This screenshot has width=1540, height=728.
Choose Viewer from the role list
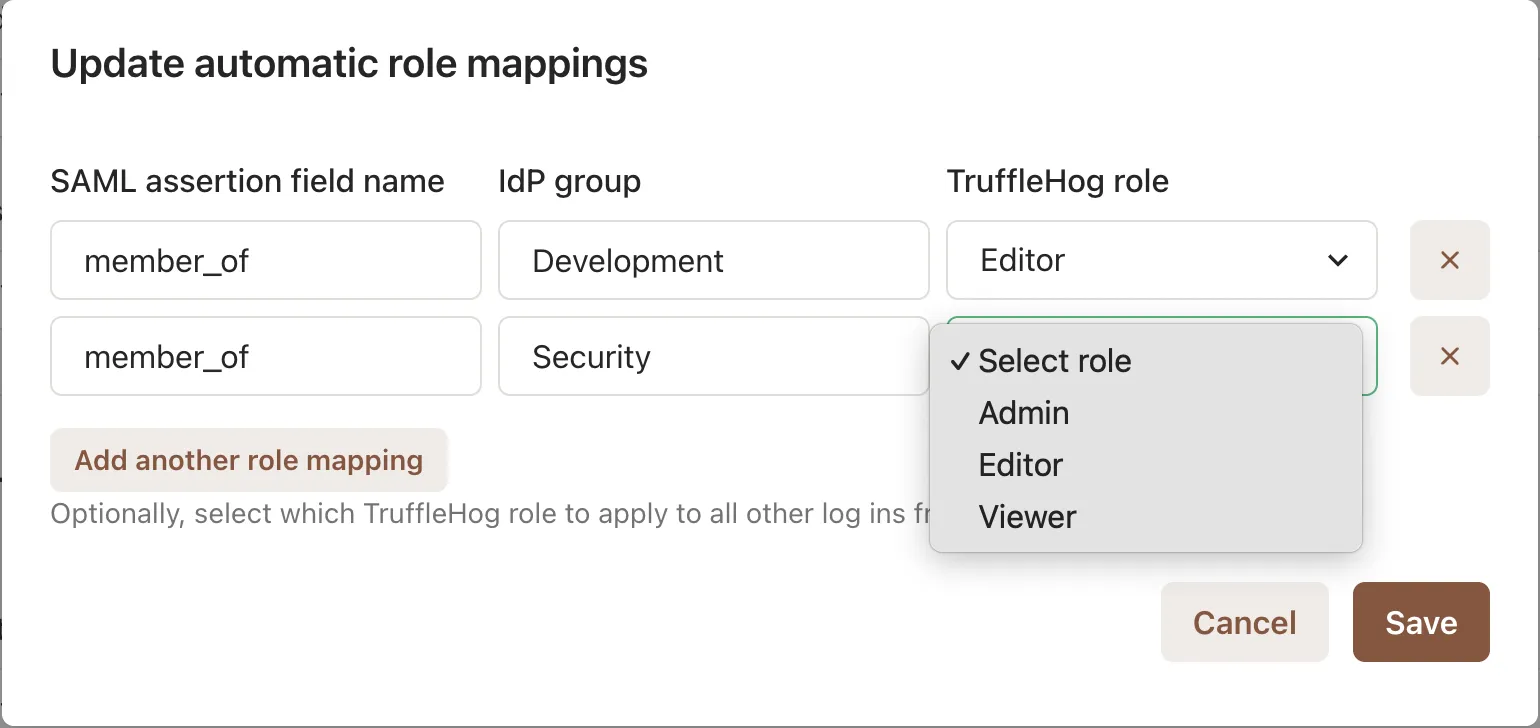pyautogui.click(x=1146, y=517)
